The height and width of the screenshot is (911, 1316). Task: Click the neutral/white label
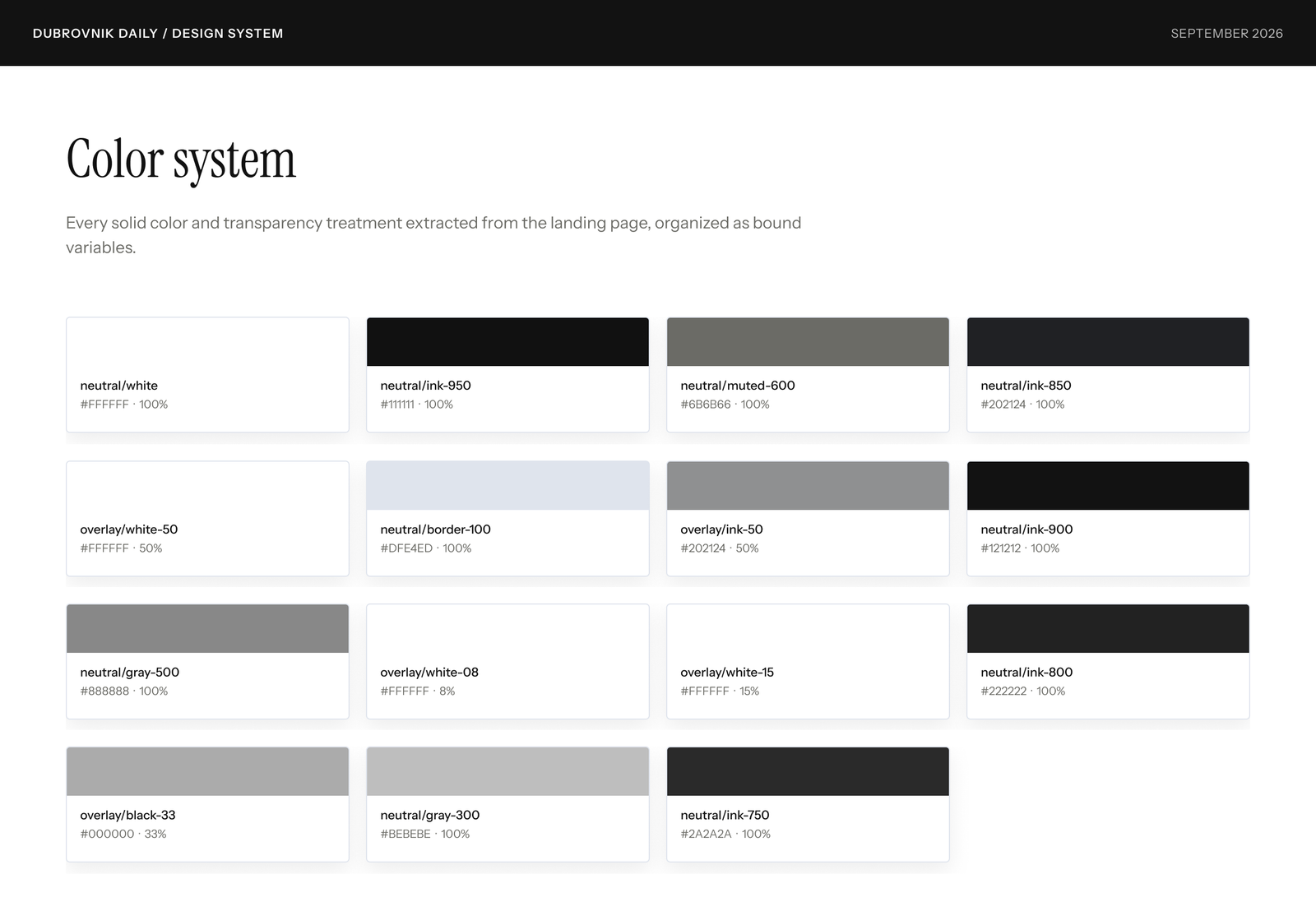point(118,386)
